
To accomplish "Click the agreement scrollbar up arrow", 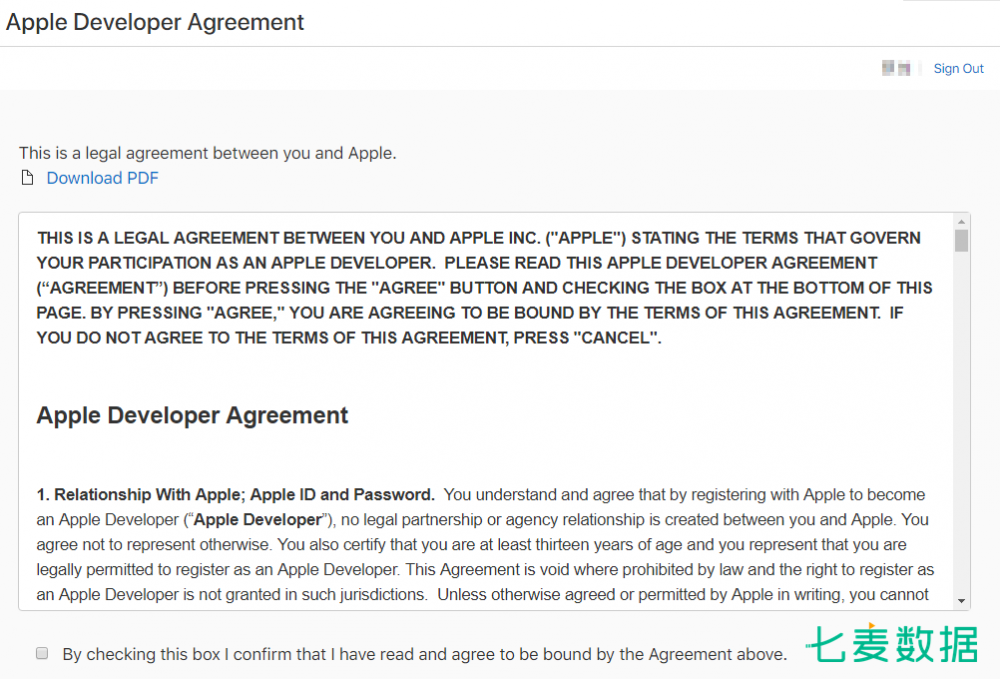I will point(961,220).
